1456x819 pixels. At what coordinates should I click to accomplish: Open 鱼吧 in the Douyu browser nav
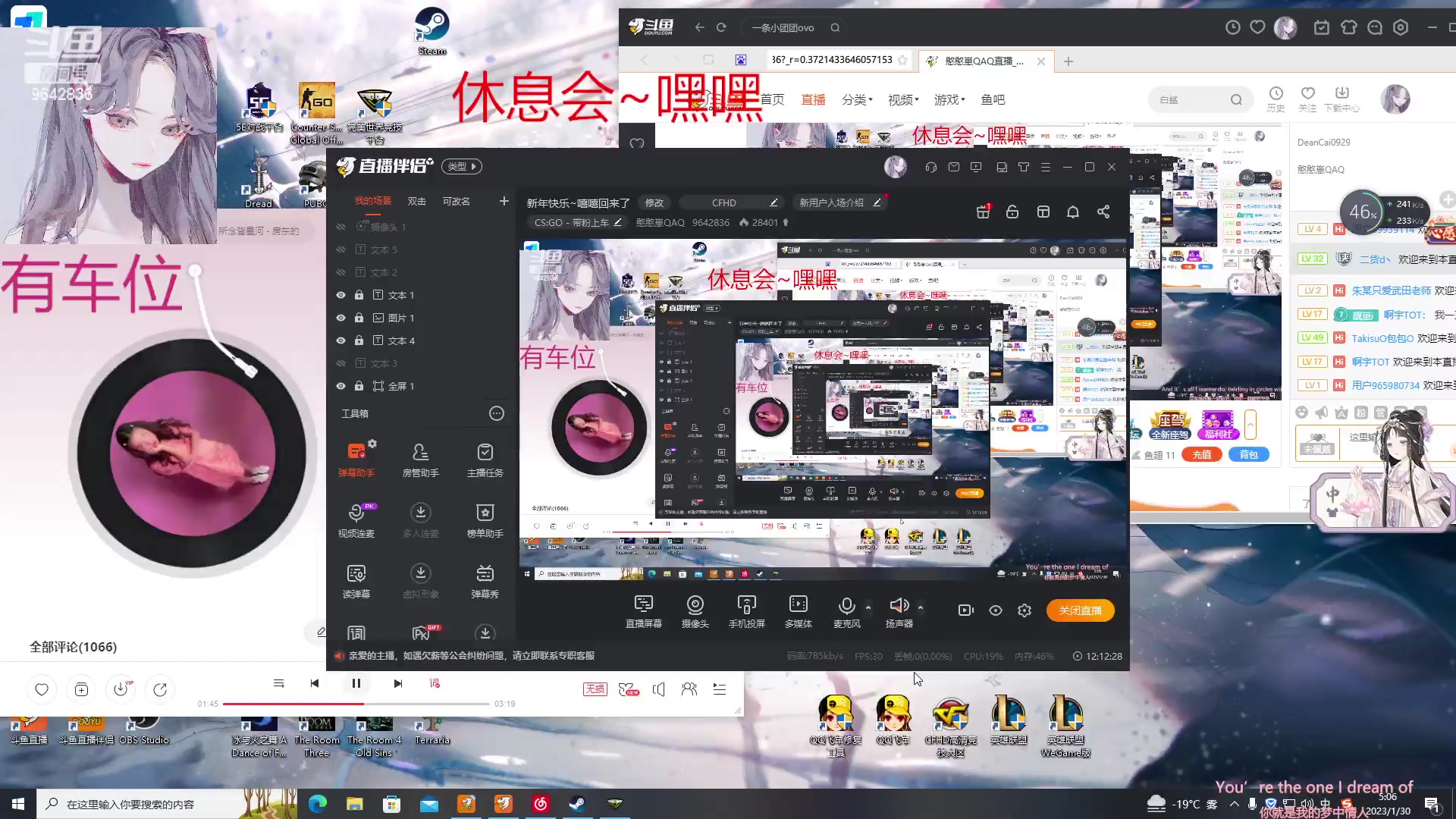(993, 99)
